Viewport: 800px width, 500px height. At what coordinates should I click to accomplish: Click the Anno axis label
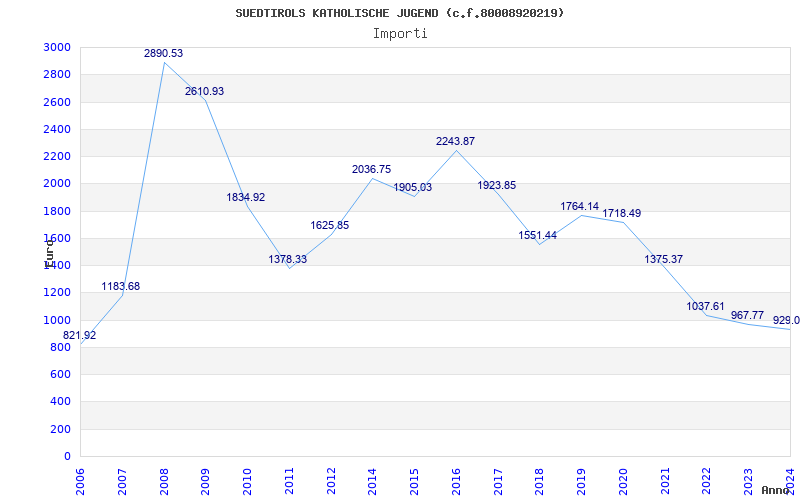click(x=776, y=490)
